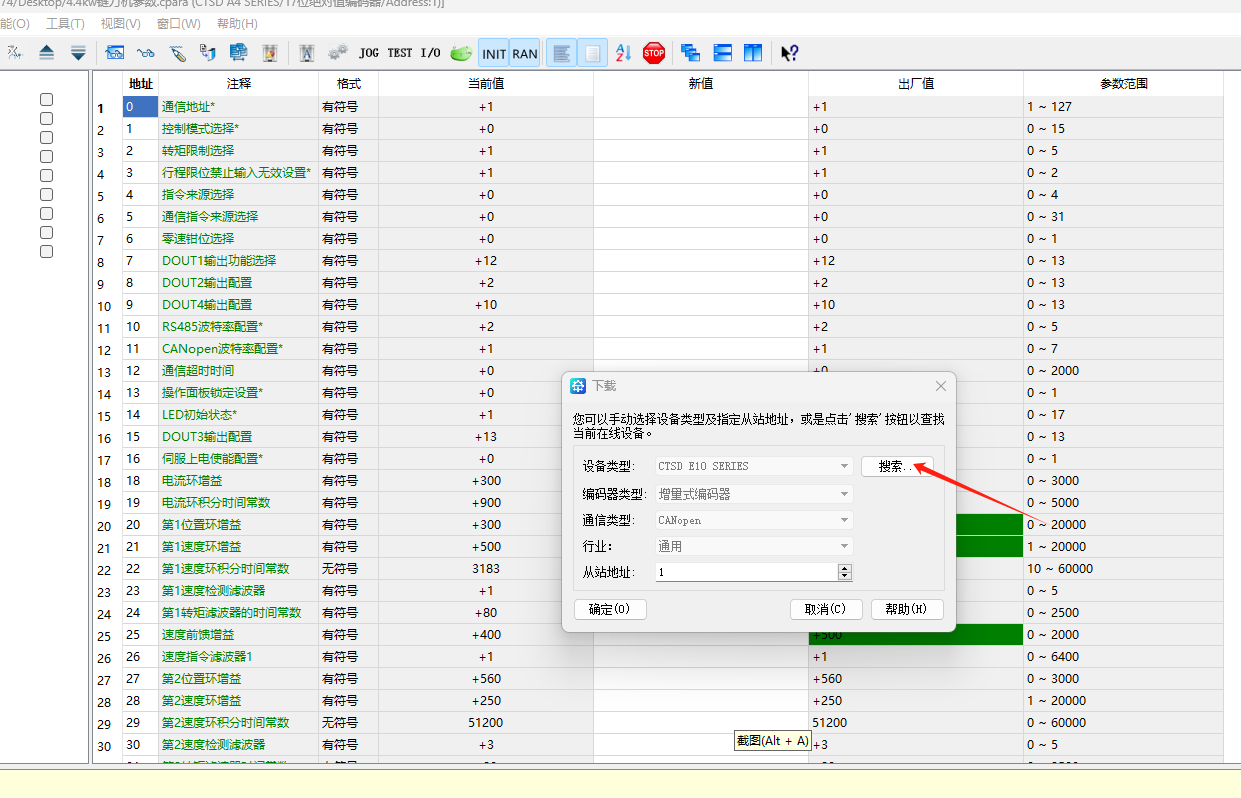Select the CANopen波特率配置* parameter cell
Viewport: 1241px width, 798px height.
239,348
